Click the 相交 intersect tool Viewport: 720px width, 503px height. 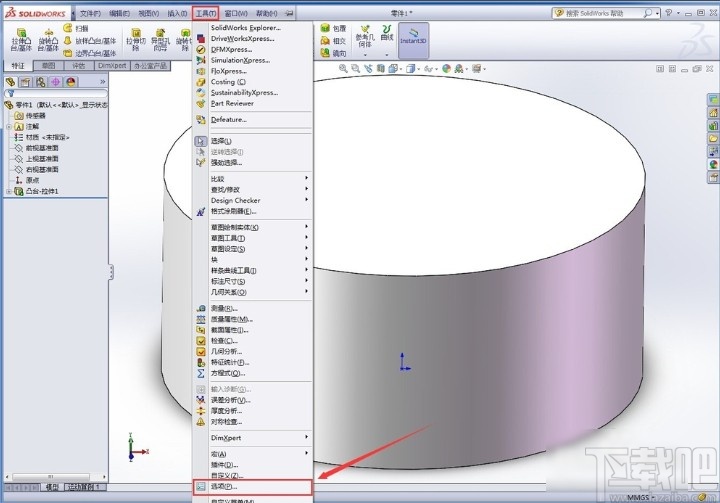[x=333, y=41]
